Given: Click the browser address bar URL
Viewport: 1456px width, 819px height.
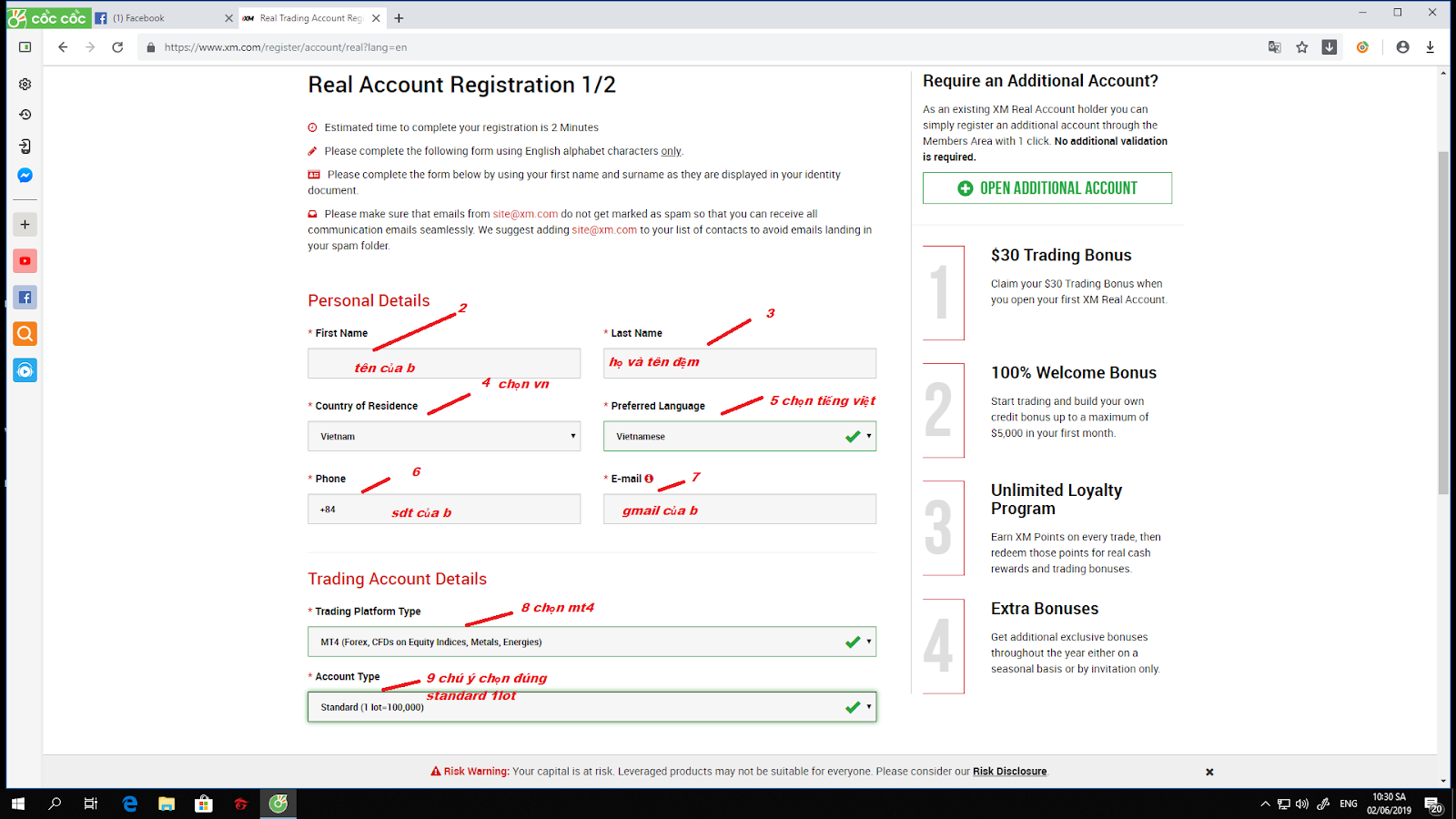Looking at the screenshot, I should pyautogui.click(x=286, y=47).
